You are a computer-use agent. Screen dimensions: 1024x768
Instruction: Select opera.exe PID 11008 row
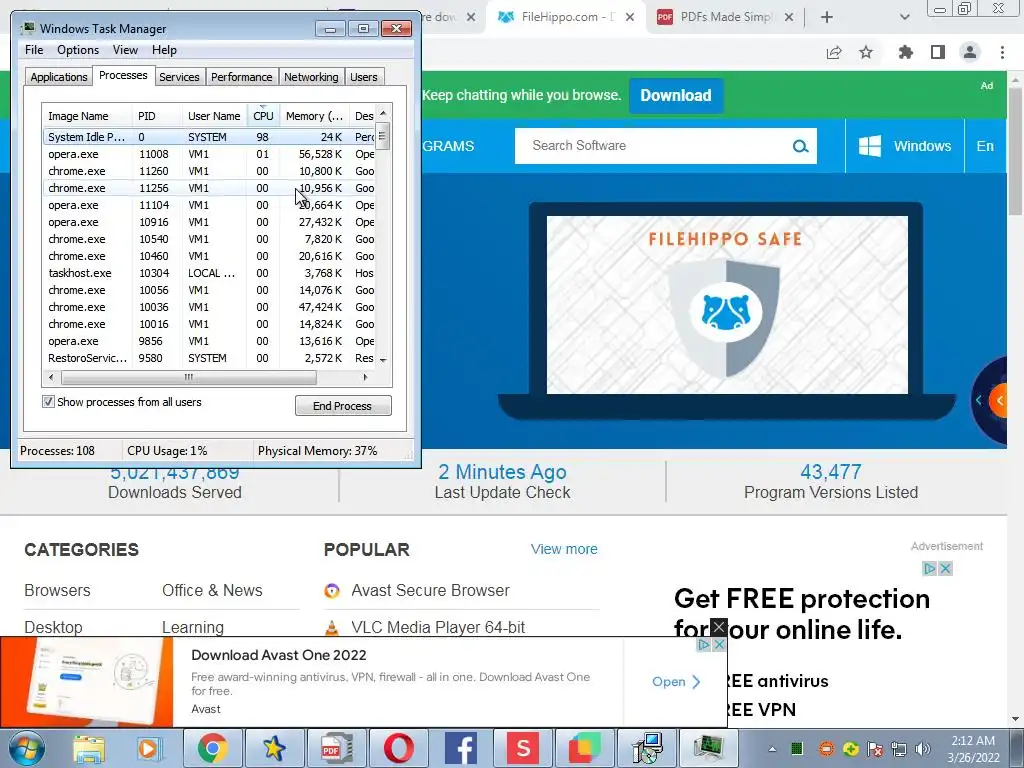click(208, 154)
